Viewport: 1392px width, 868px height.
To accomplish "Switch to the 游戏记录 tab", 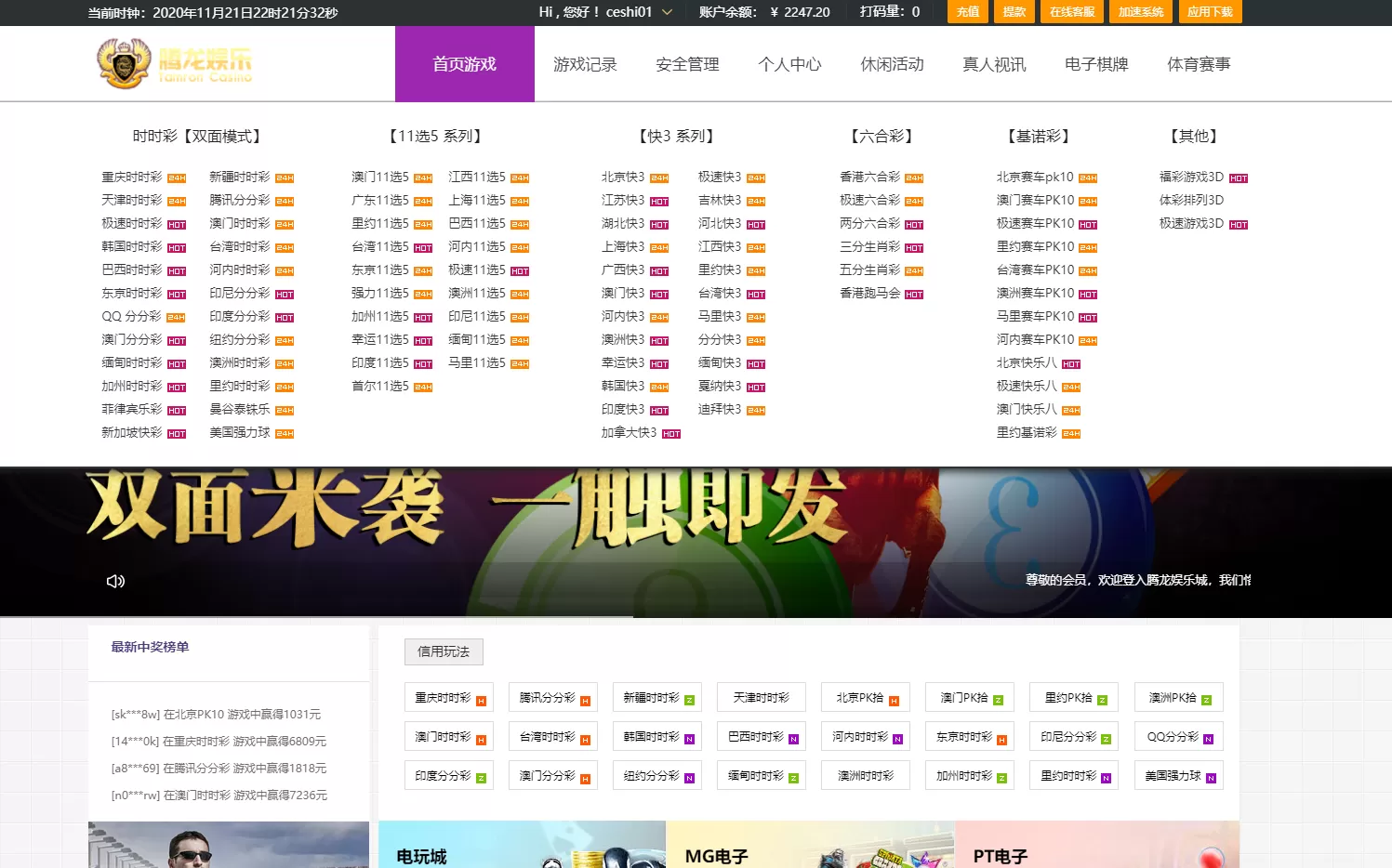I will [586, 63].
